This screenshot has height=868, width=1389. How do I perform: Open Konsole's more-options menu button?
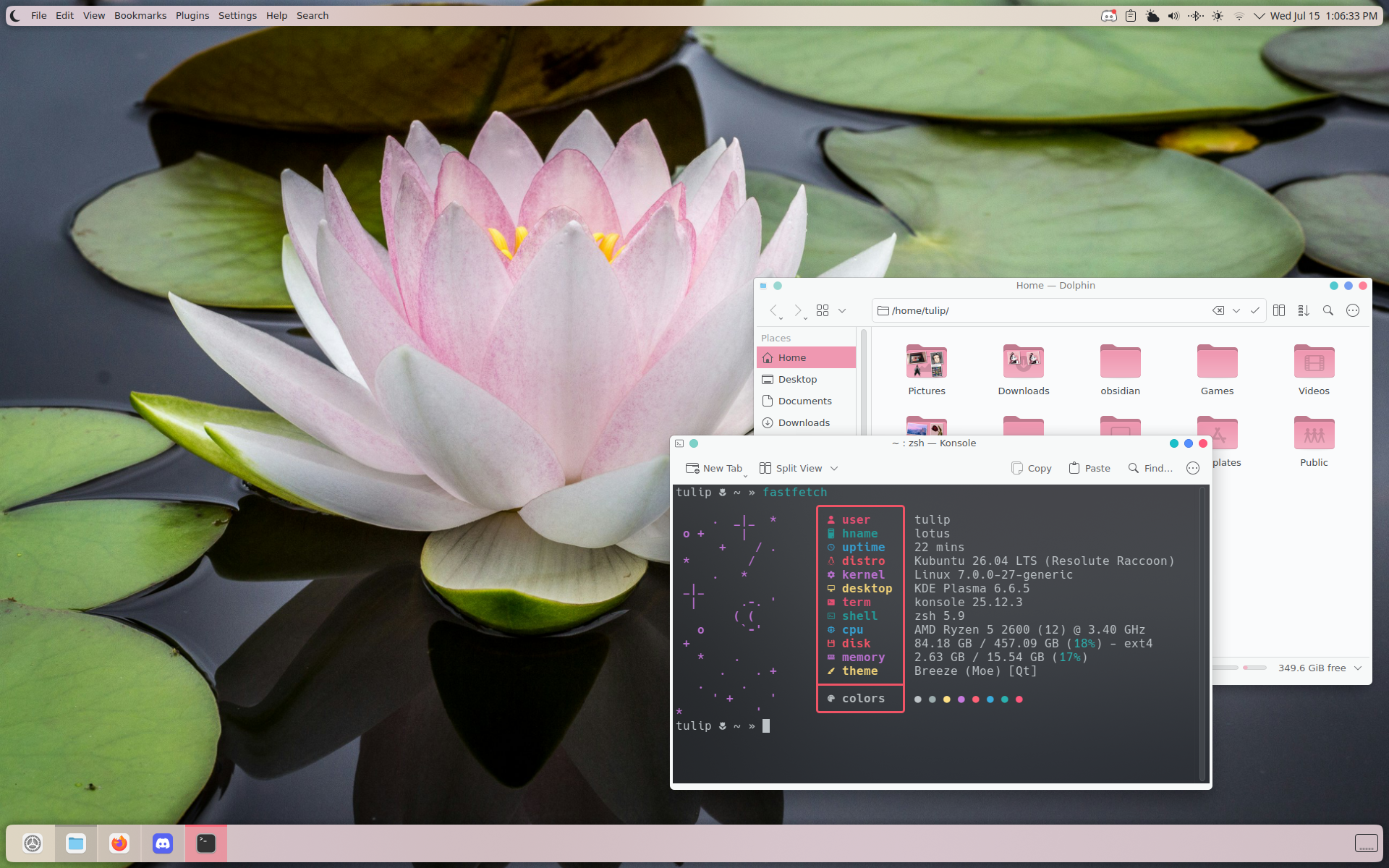[x=1193, y=468]
